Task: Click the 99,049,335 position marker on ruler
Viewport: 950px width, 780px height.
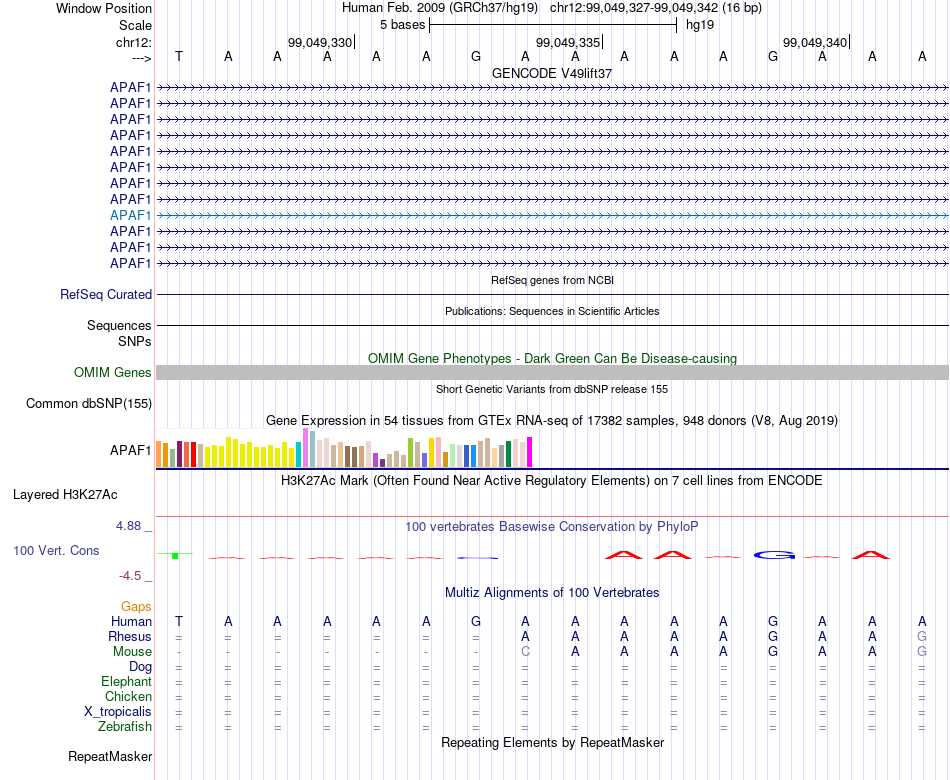Action: pos(568,42)
